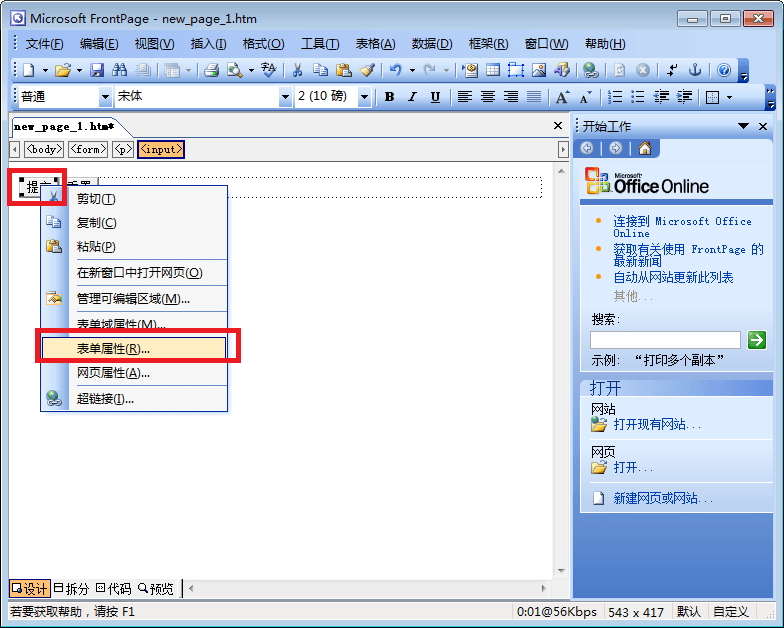Click the Preview in Browser icon
Screen dimensions: 784x628
pyautogui.click(x=234, y=70)
